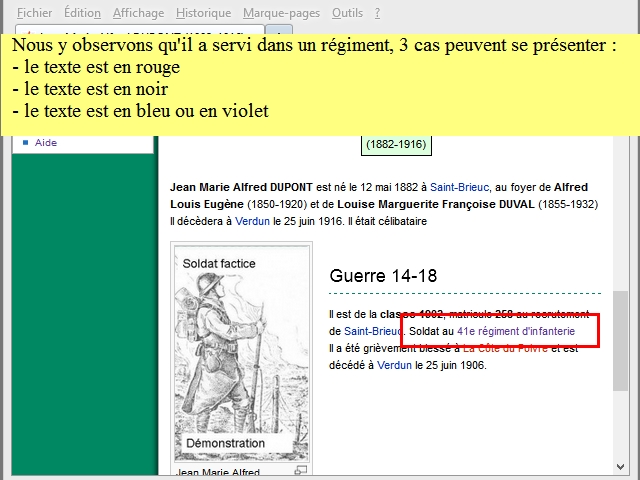Click Saint-Brieuc link in Guerre 14-18 section
This screenshot has width=640, height=480.
(x=373, y=331)
